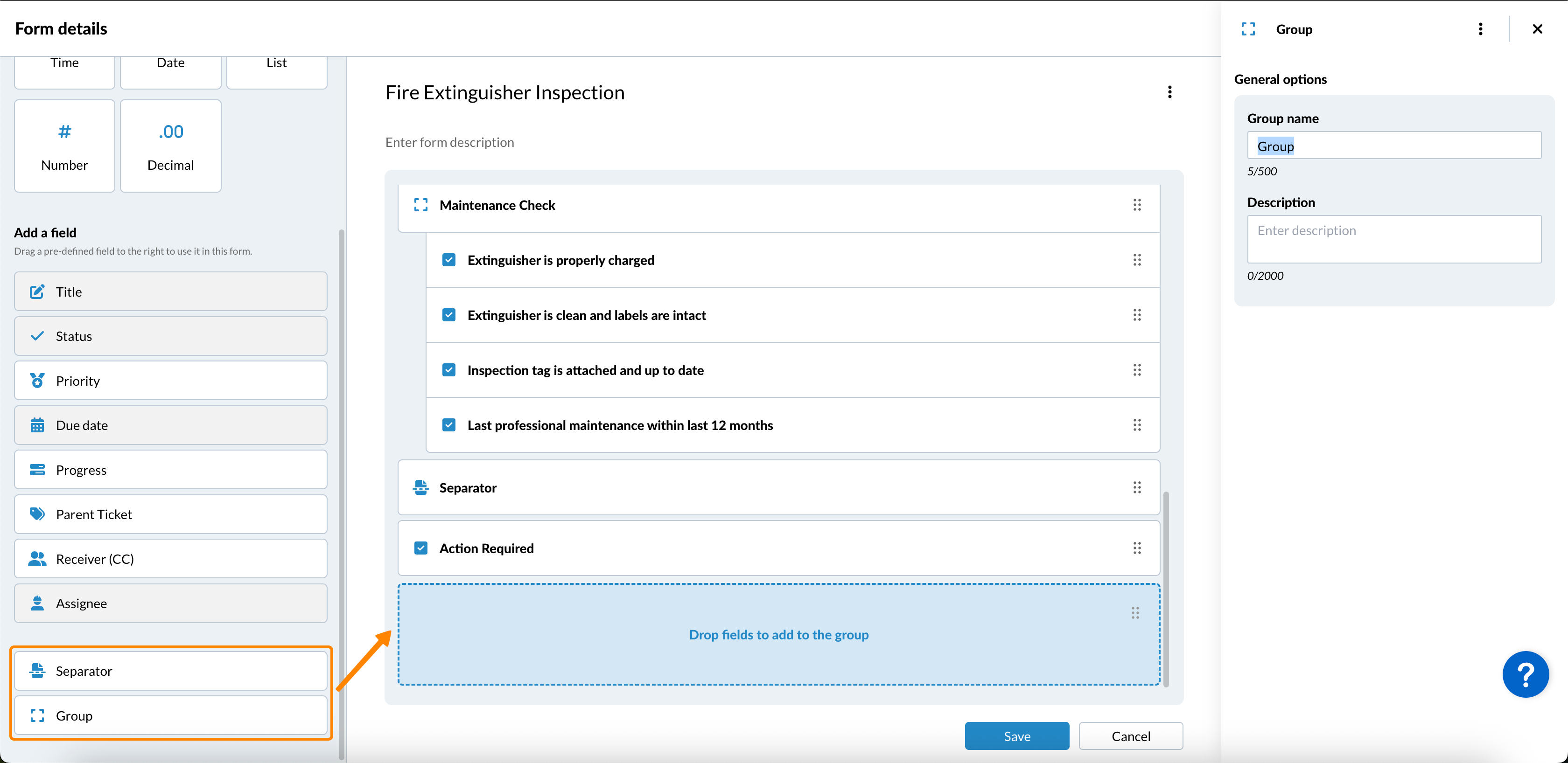Cancel form editing
The image size is (1568, 763).
pos(1130,736)
